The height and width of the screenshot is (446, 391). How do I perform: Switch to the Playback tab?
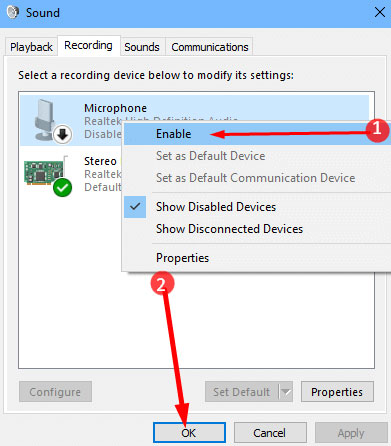[x=31, y=47]
